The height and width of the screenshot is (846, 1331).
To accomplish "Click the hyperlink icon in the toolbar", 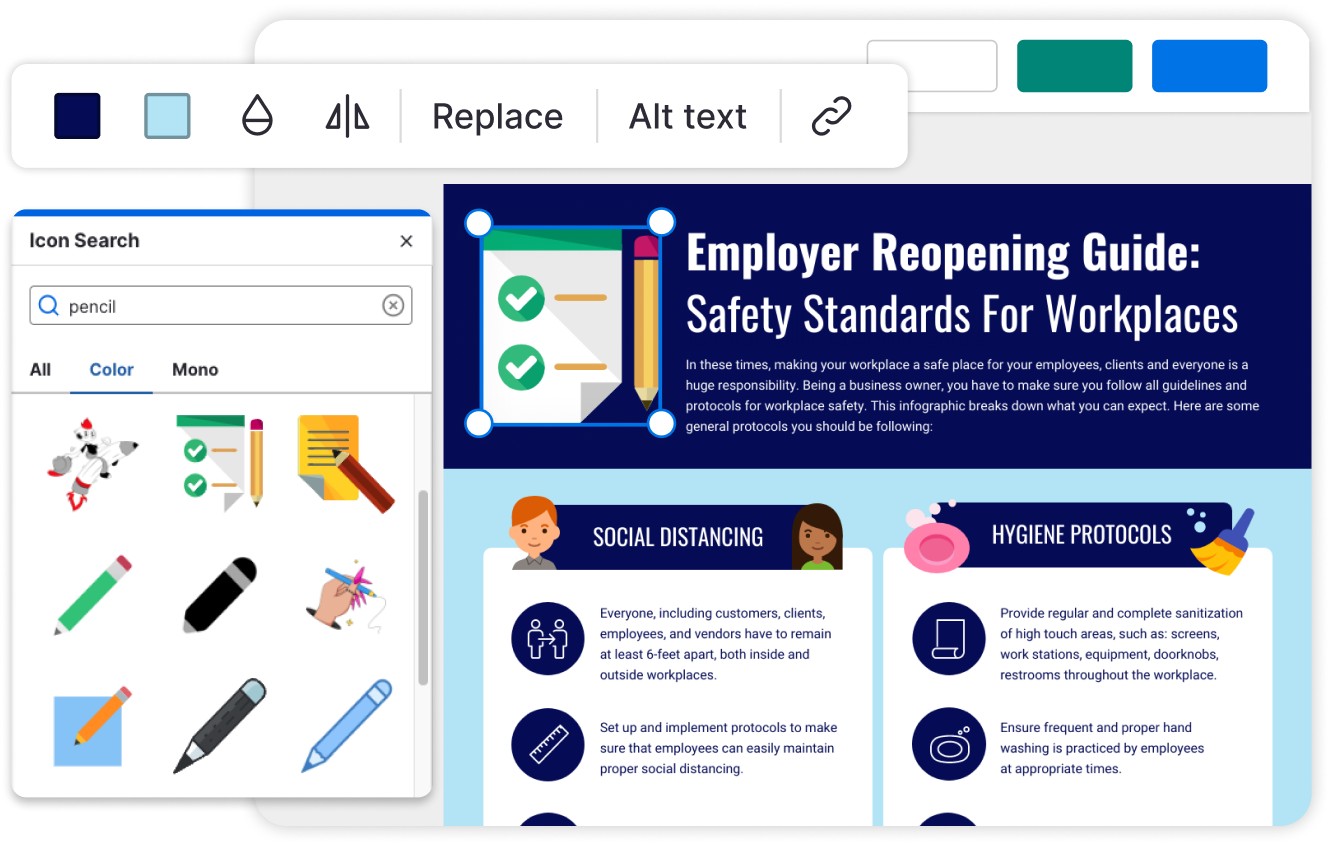I will 829,116.
